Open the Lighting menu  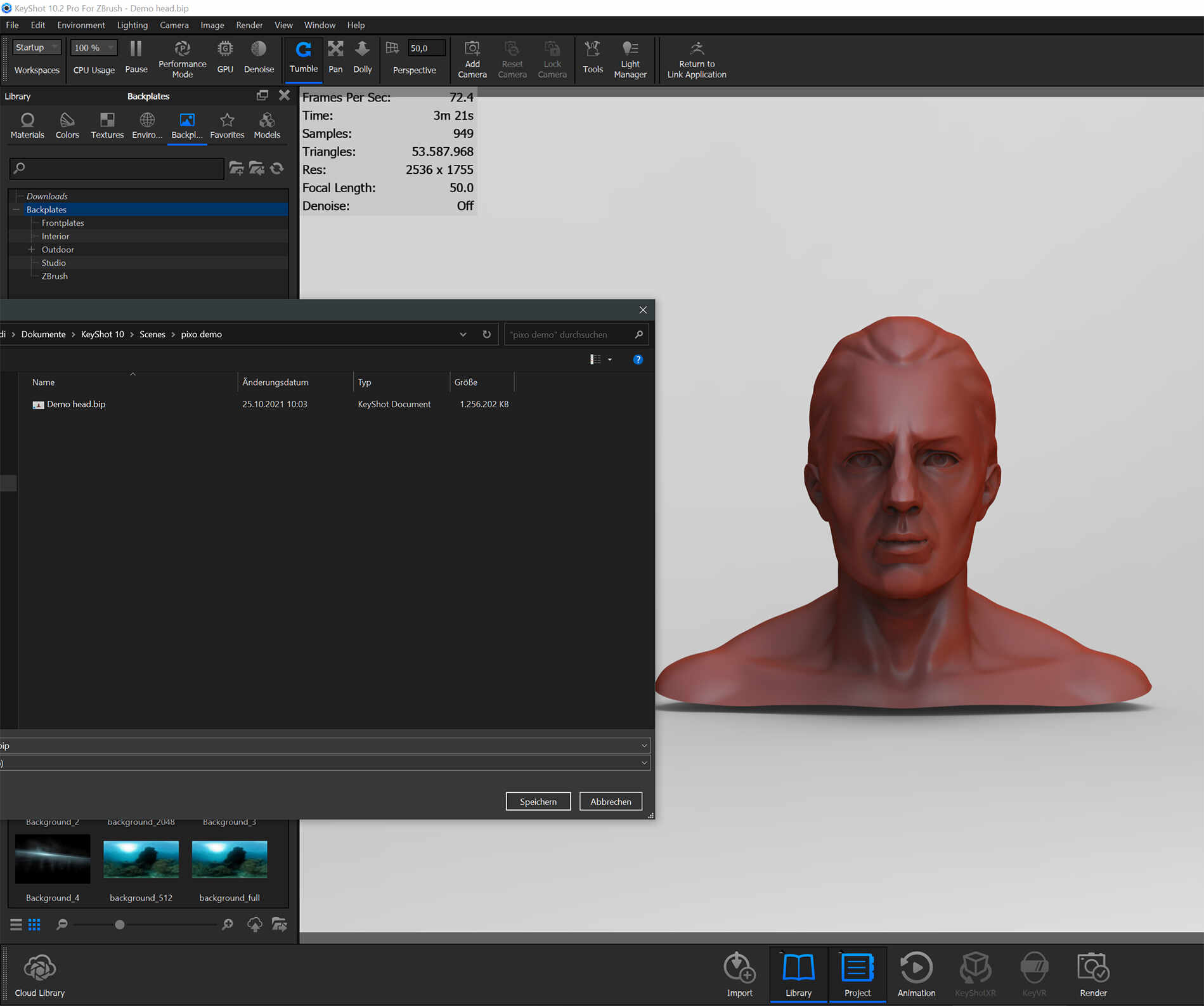pyautogui.click(x=132, y=25)
